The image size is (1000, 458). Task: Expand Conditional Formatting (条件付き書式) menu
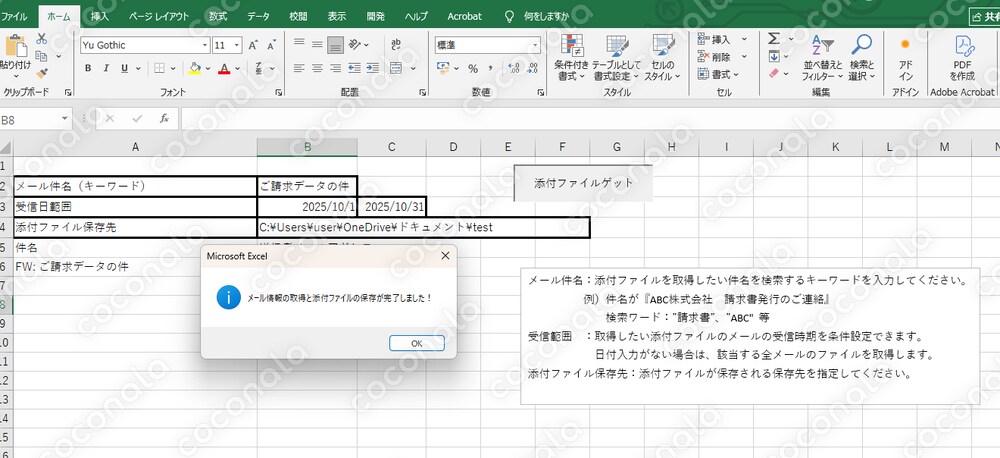[x=571, y=57]
